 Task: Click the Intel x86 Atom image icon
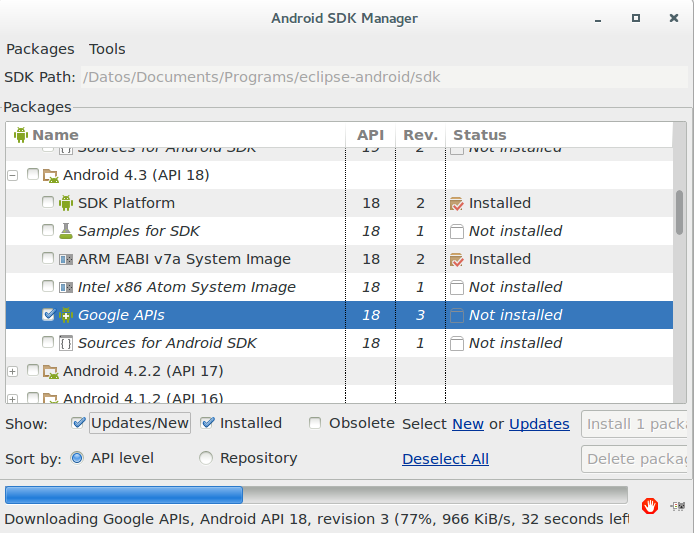point(67,287)
